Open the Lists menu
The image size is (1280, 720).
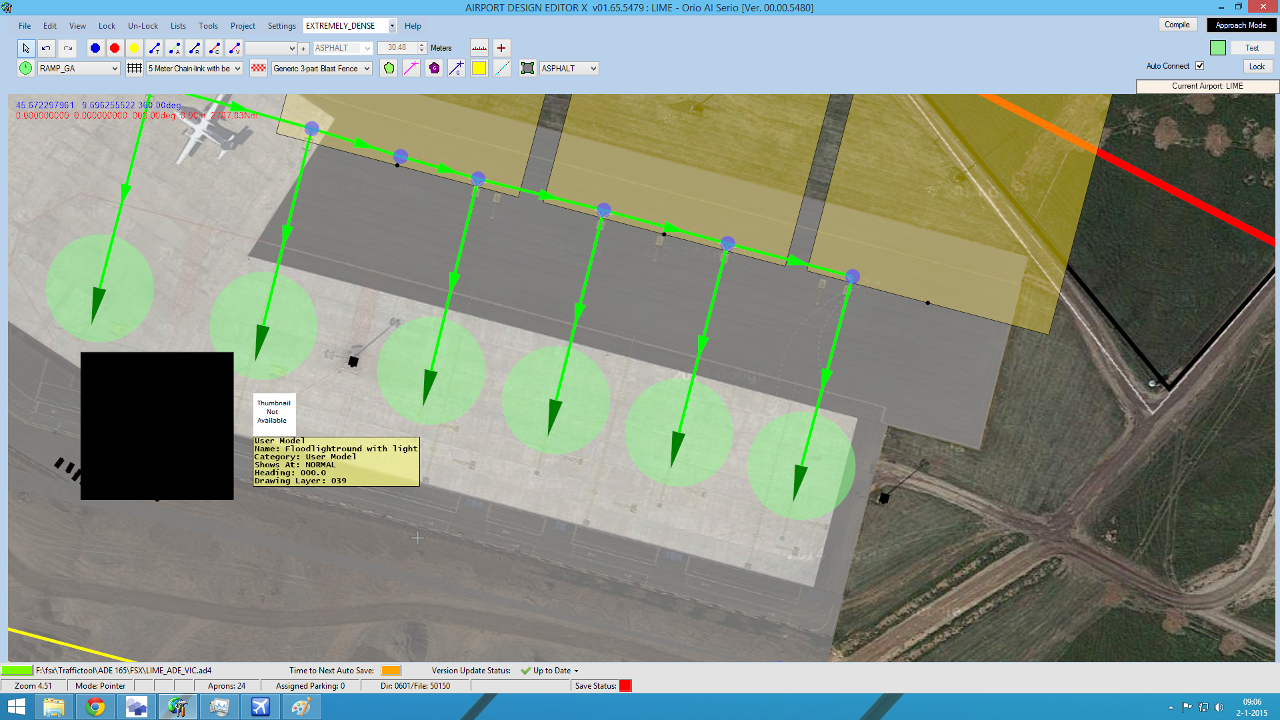tap(178, 26)
